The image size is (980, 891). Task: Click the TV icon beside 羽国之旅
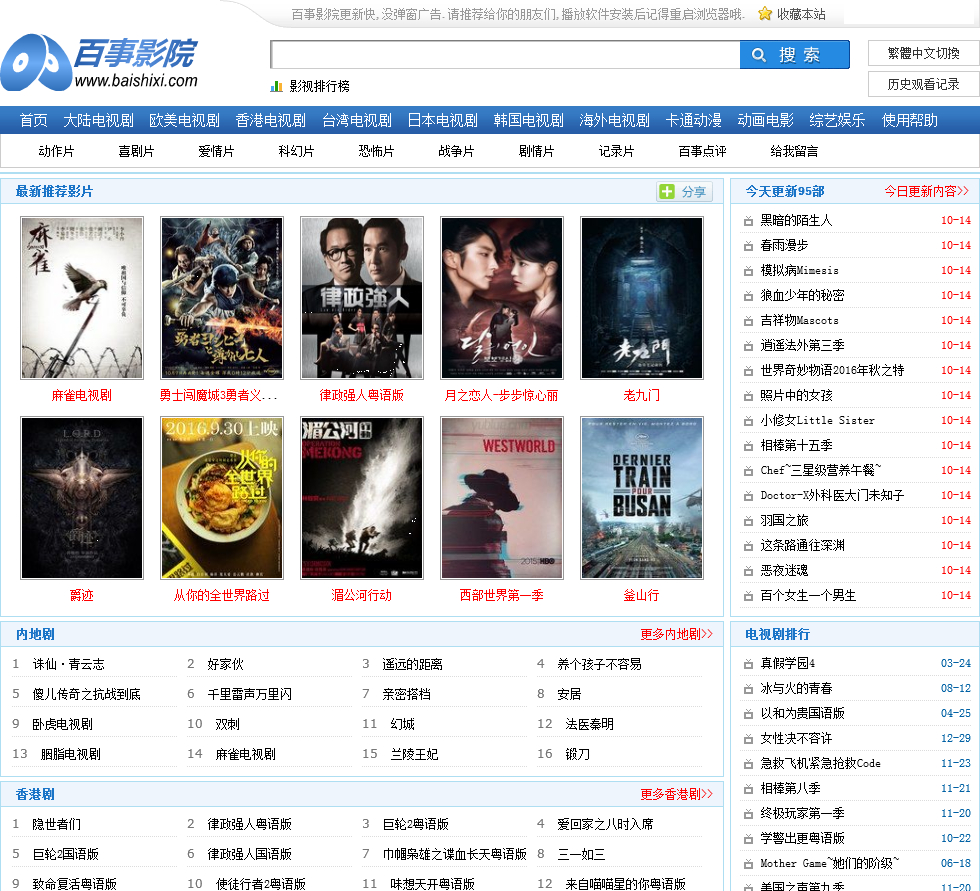click(x=748, y=520)
